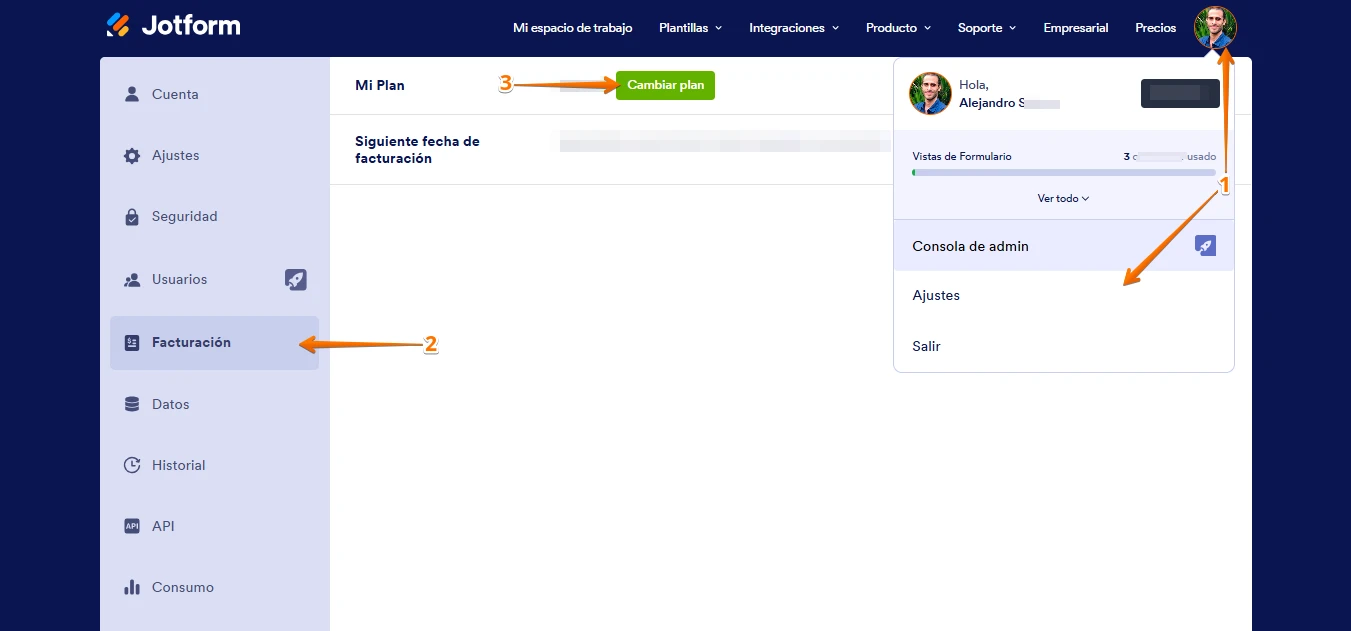Open Ajustes via the gear icon

click(x=131, y=155)
